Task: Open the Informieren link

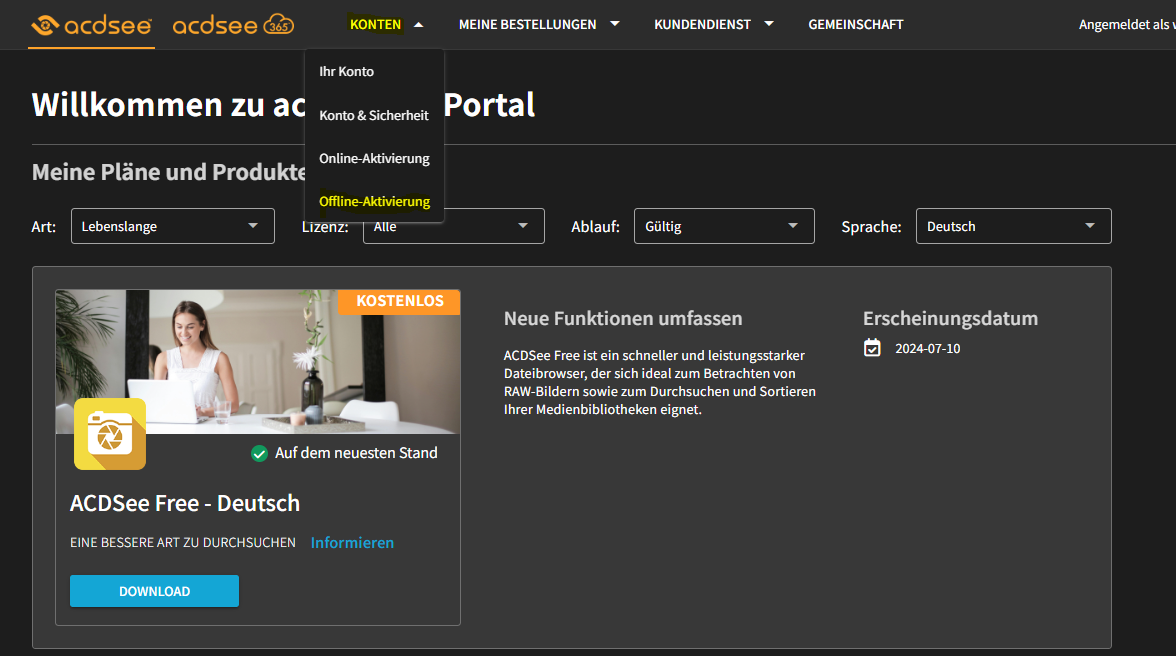Action: [352, 543]
